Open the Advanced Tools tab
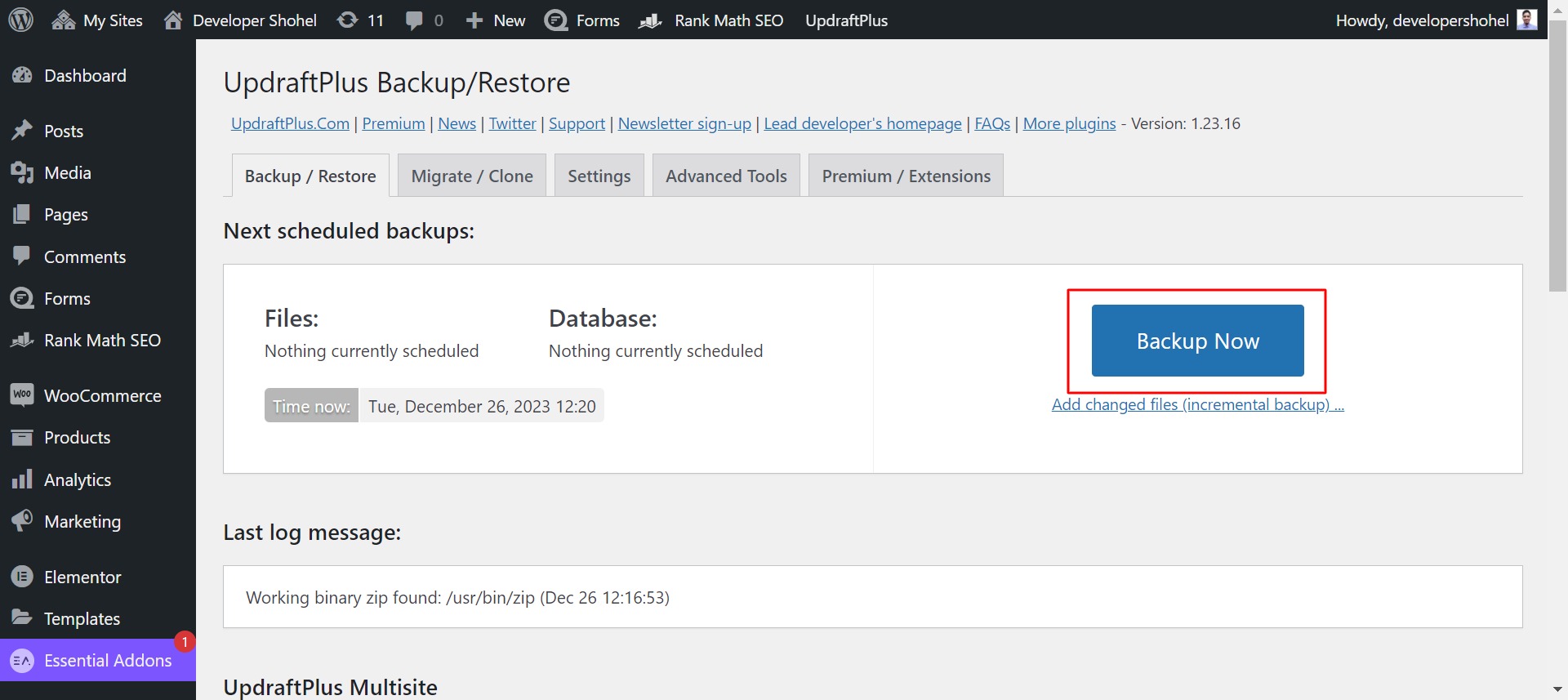 [x=726, y=176]
